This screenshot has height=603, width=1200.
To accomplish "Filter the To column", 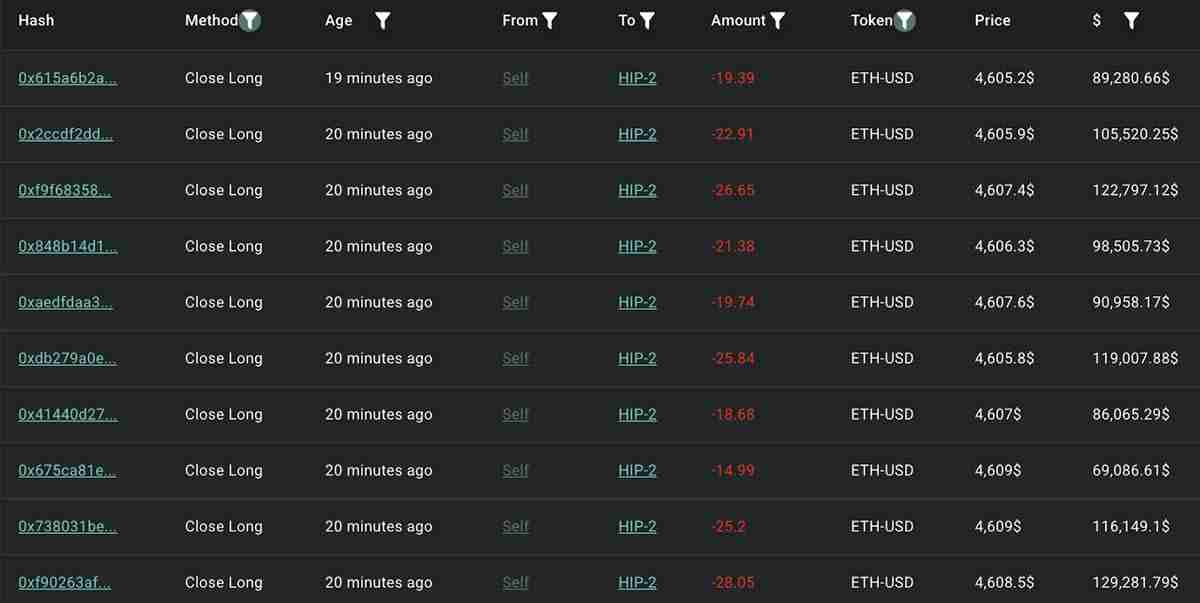I will (648, 19).
